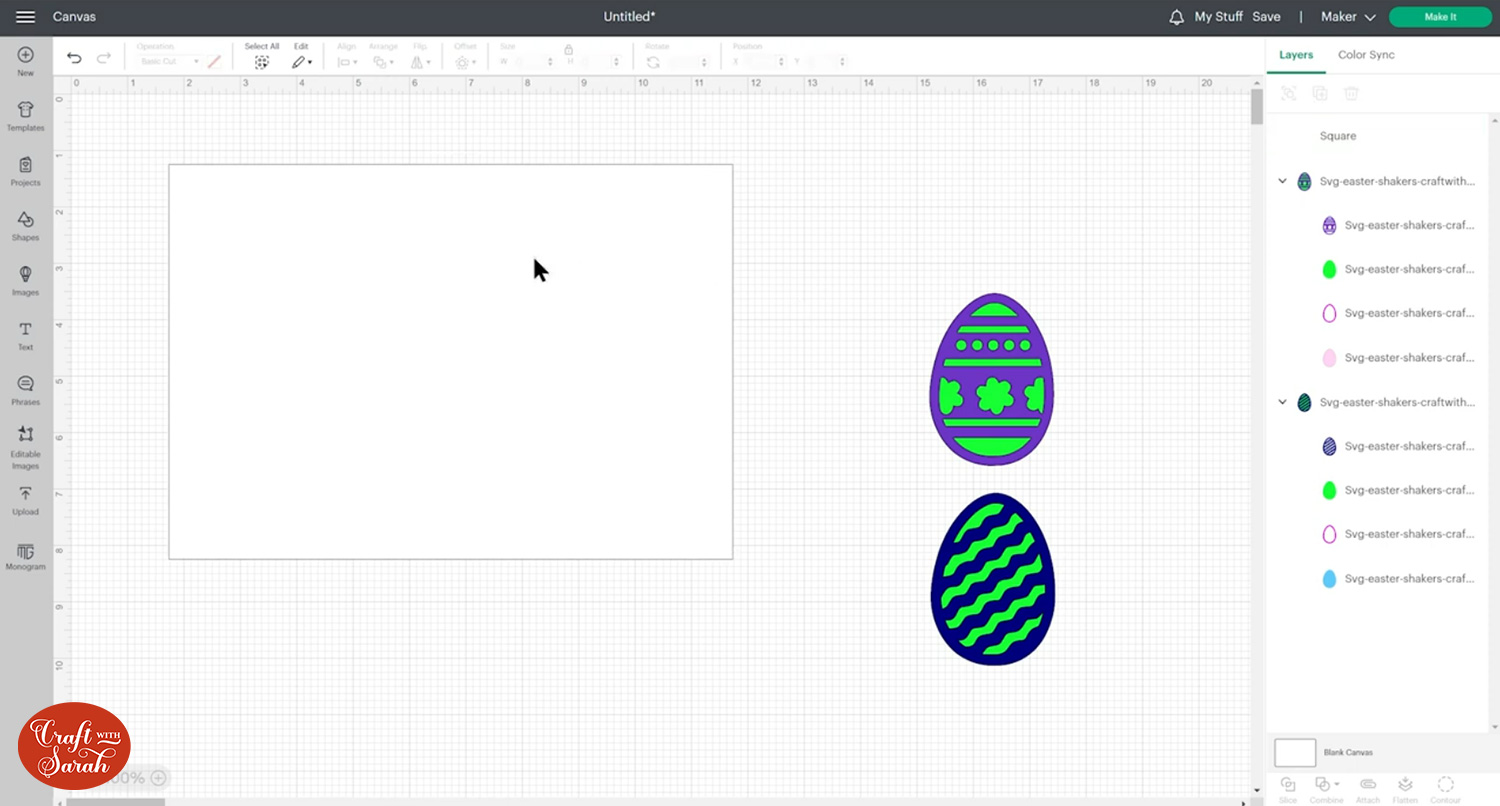The image size is (1500, 806).
Task: Open Editable Images in the sidebar
Action: [26, 447]
